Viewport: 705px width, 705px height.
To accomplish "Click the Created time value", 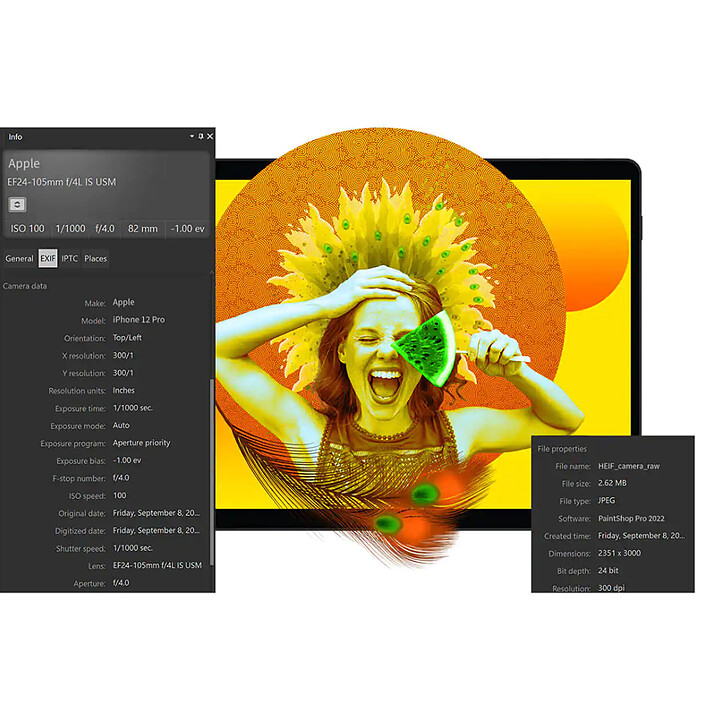I will coord(641,536).
